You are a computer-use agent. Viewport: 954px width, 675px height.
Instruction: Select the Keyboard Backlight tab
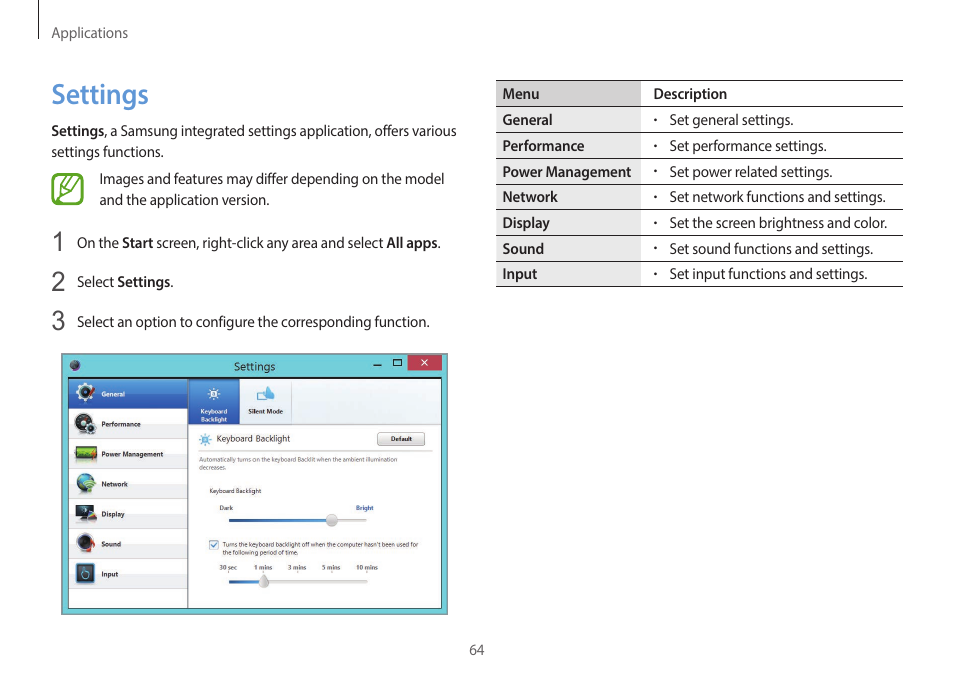click(214, 402)
